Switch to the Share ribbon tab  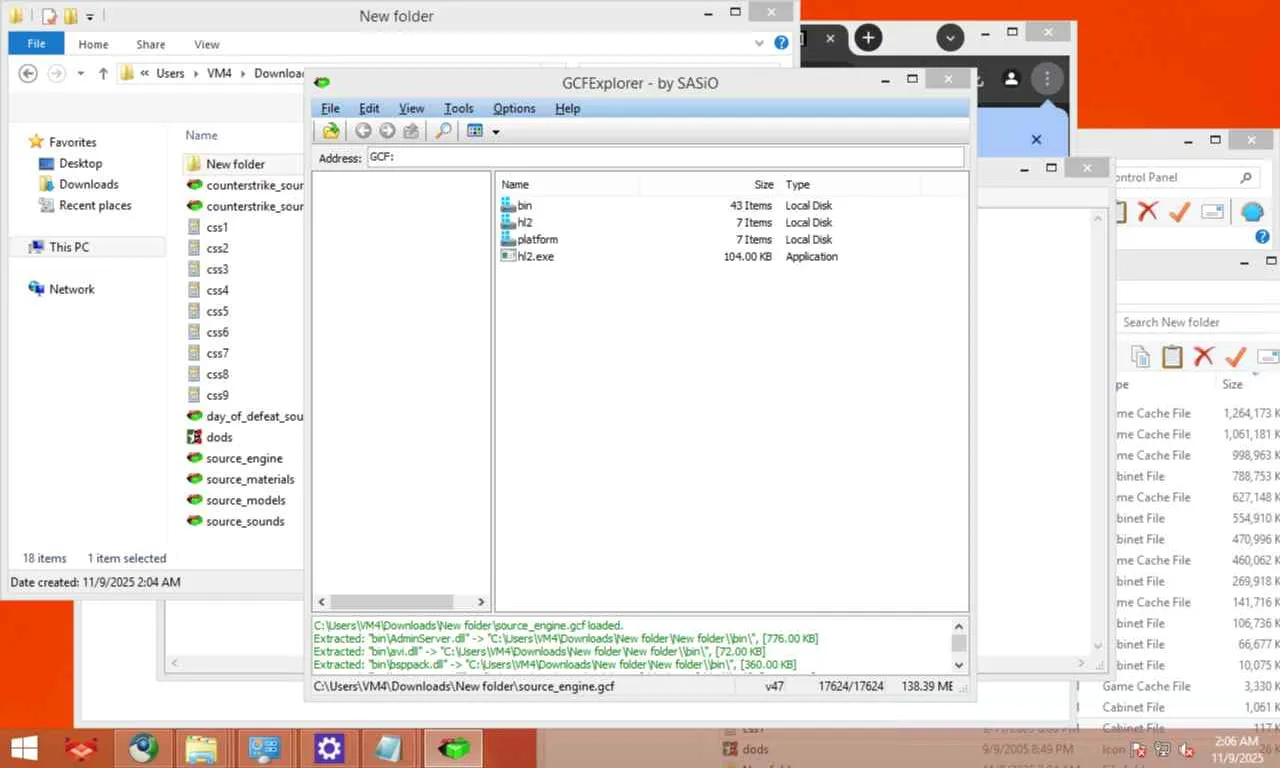(x=151, y=44)
